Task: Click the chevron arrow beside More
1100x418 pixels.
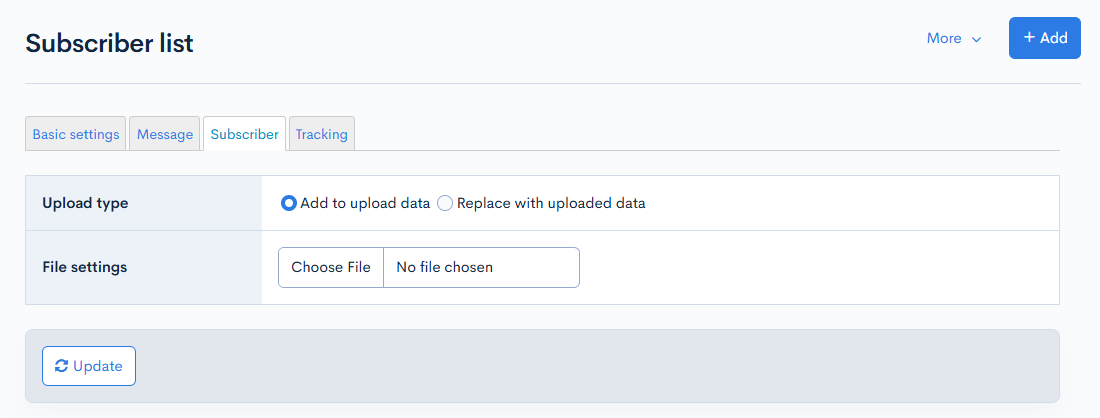Action: (977, 39)
